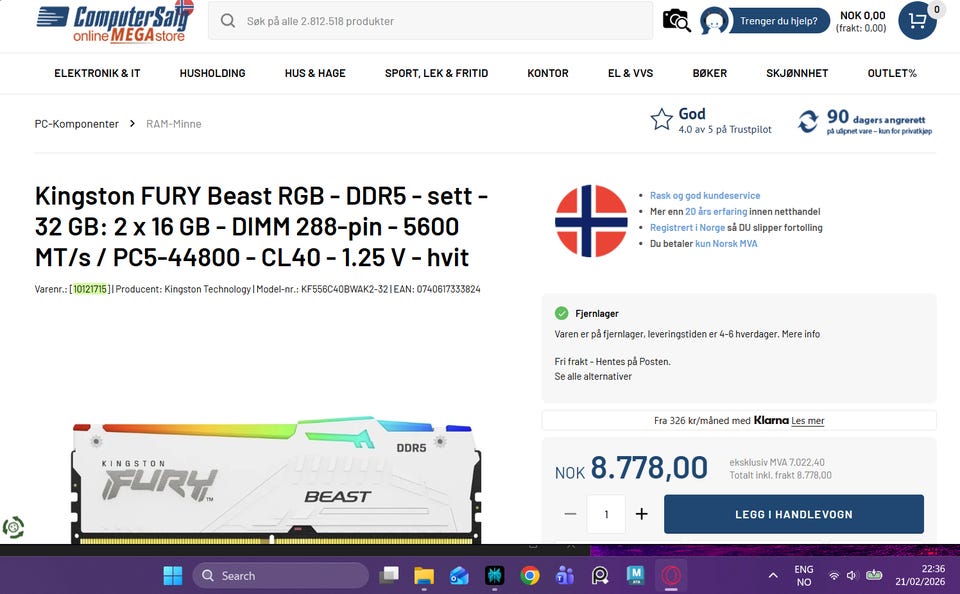Decrease quantity with the minus button
The height and width of the screenshot is (594, 960).
pos(570,514)
